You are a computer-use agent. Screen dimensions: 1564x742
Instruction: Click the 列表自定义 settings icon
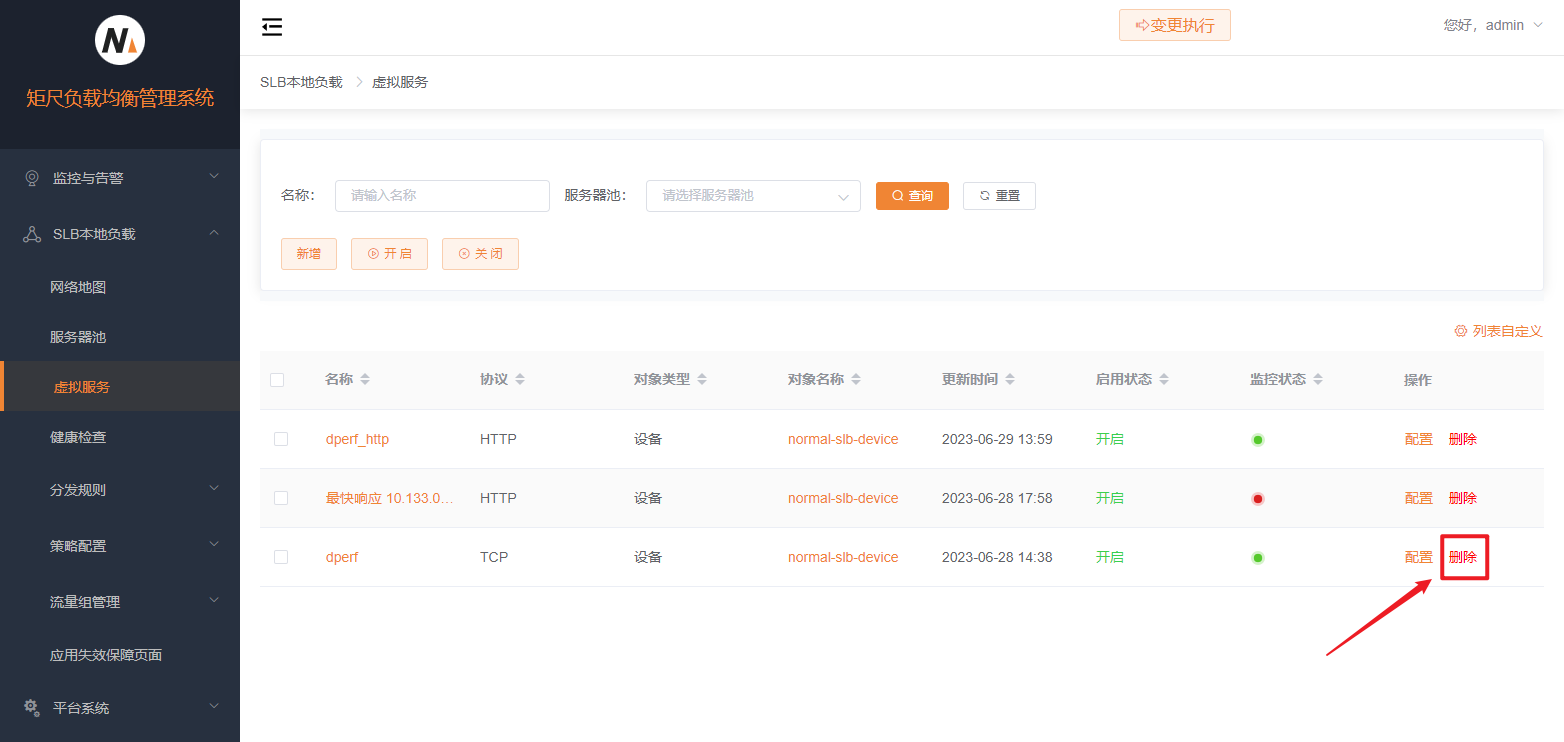pos(1460,331)
